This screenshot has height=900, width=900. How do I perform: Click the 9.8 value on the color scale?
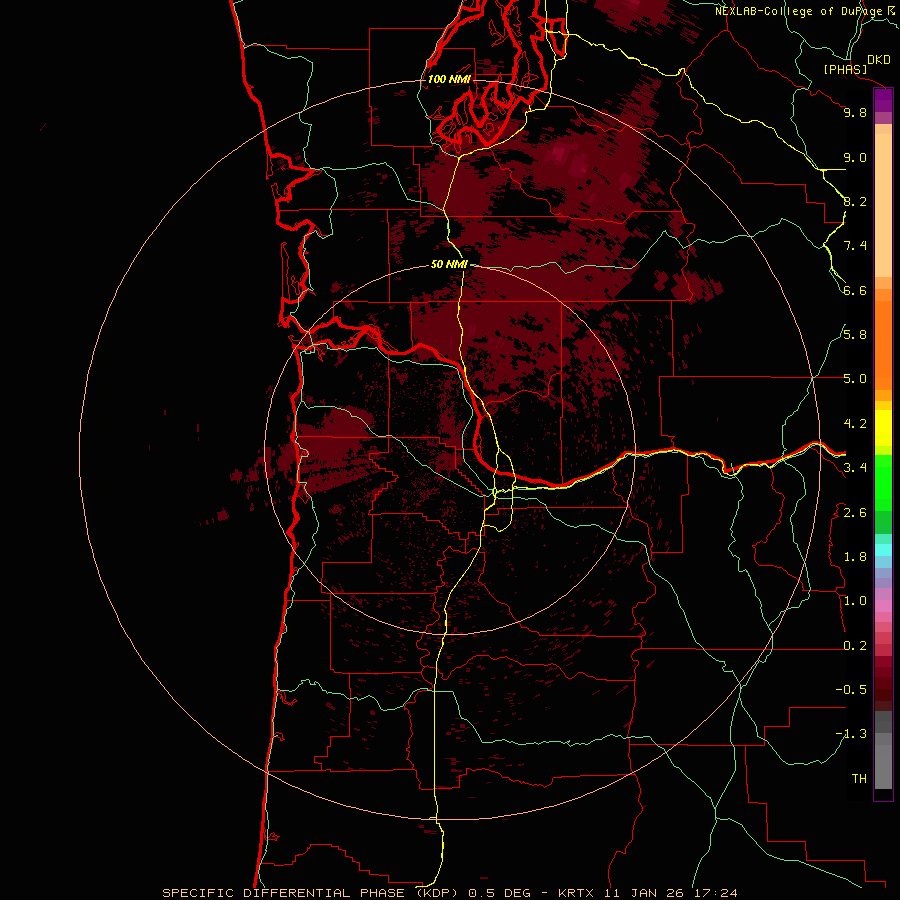(855, 112)
